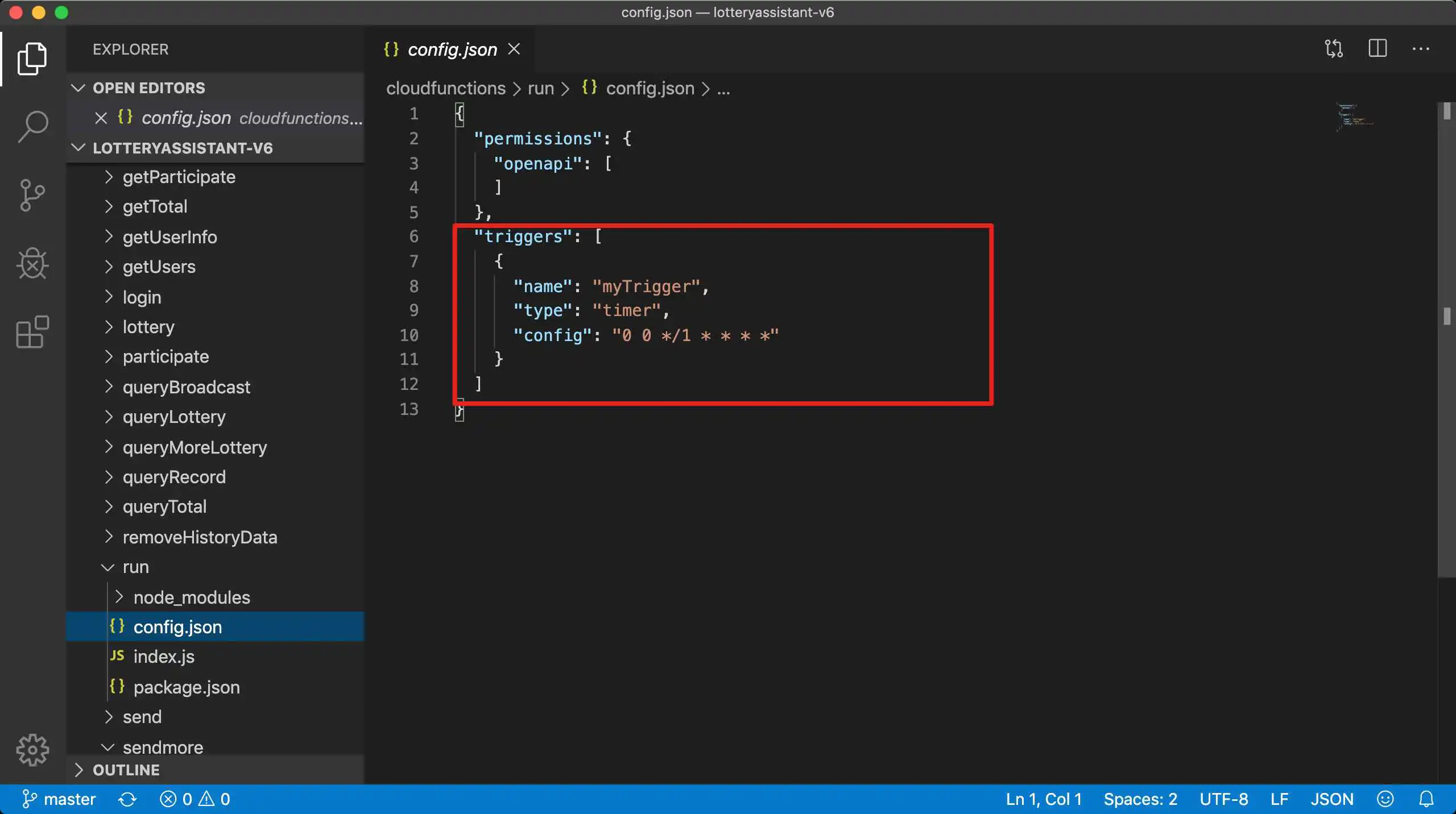The image size is (1456, 814).
Task: Click the editor minimap preview
Action: (x=1354, y=117)
